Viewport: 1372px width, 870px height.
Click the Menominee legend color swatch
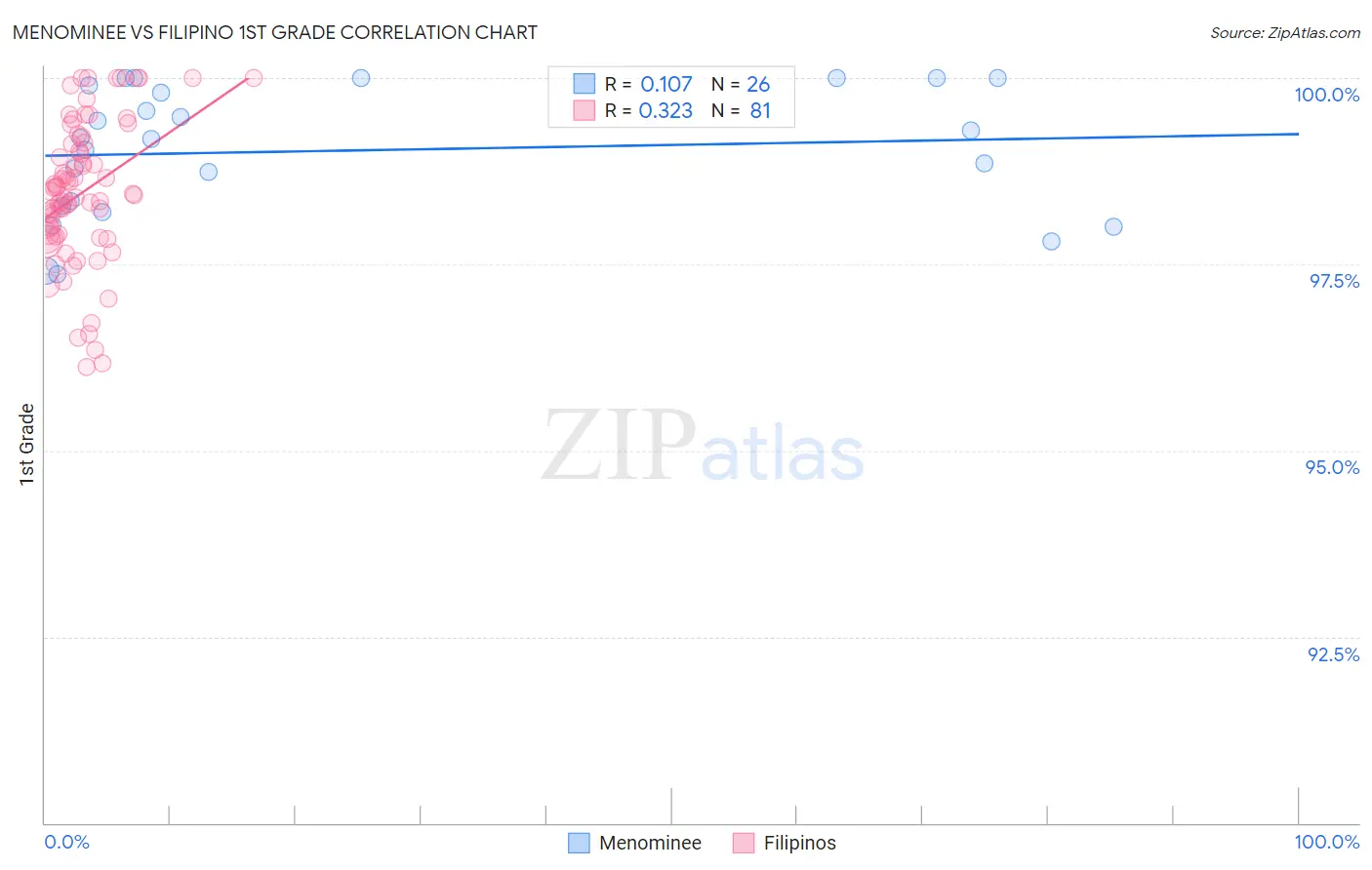coord(579,843)
